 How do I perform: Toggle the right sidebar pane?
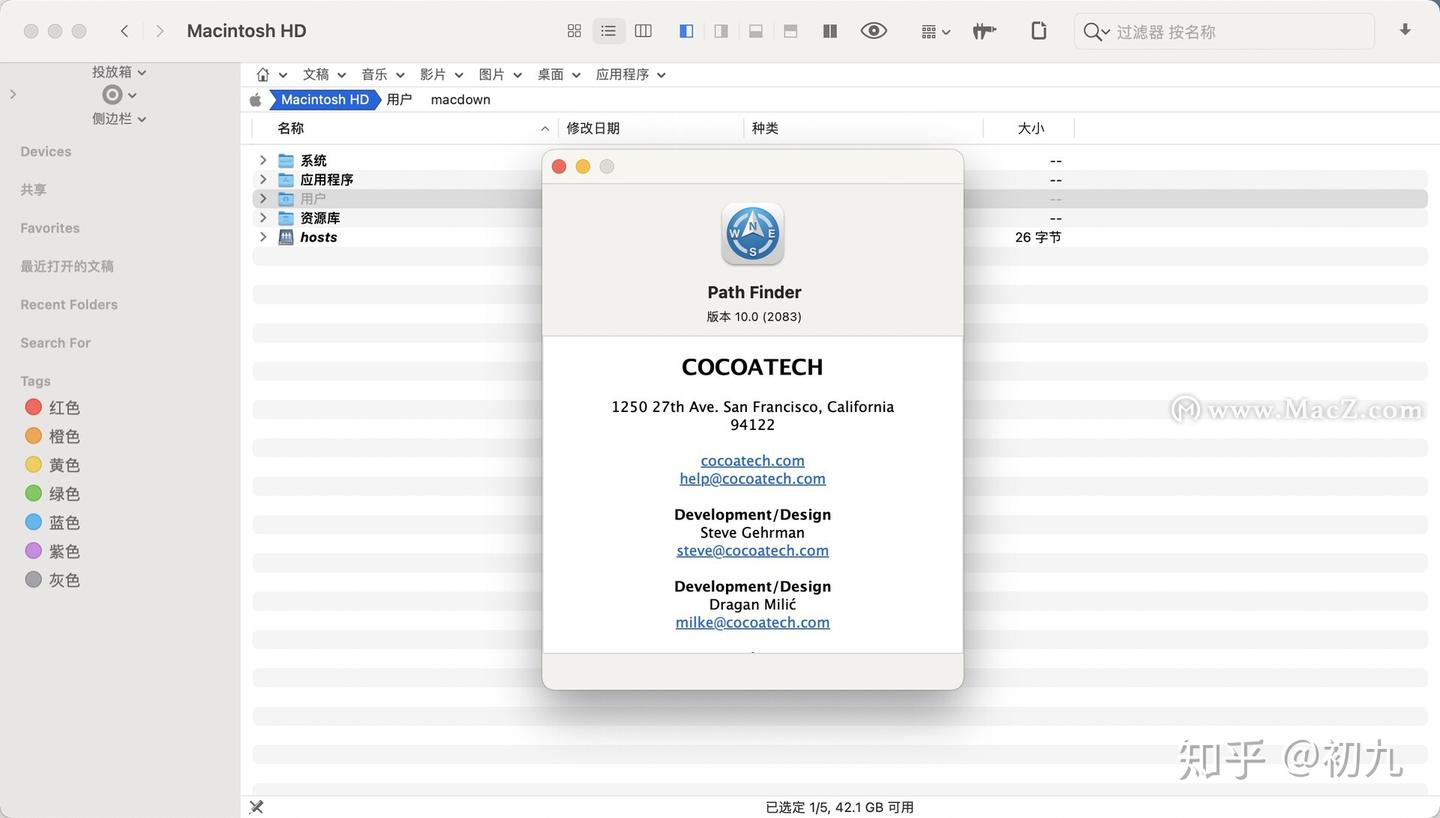pyautogui.click(x=721, y=31)
